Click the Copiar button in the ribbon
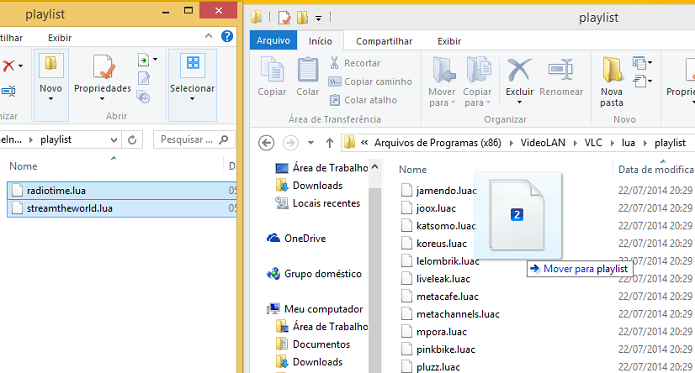The image size is (695, 373). (x=272, y=76)
